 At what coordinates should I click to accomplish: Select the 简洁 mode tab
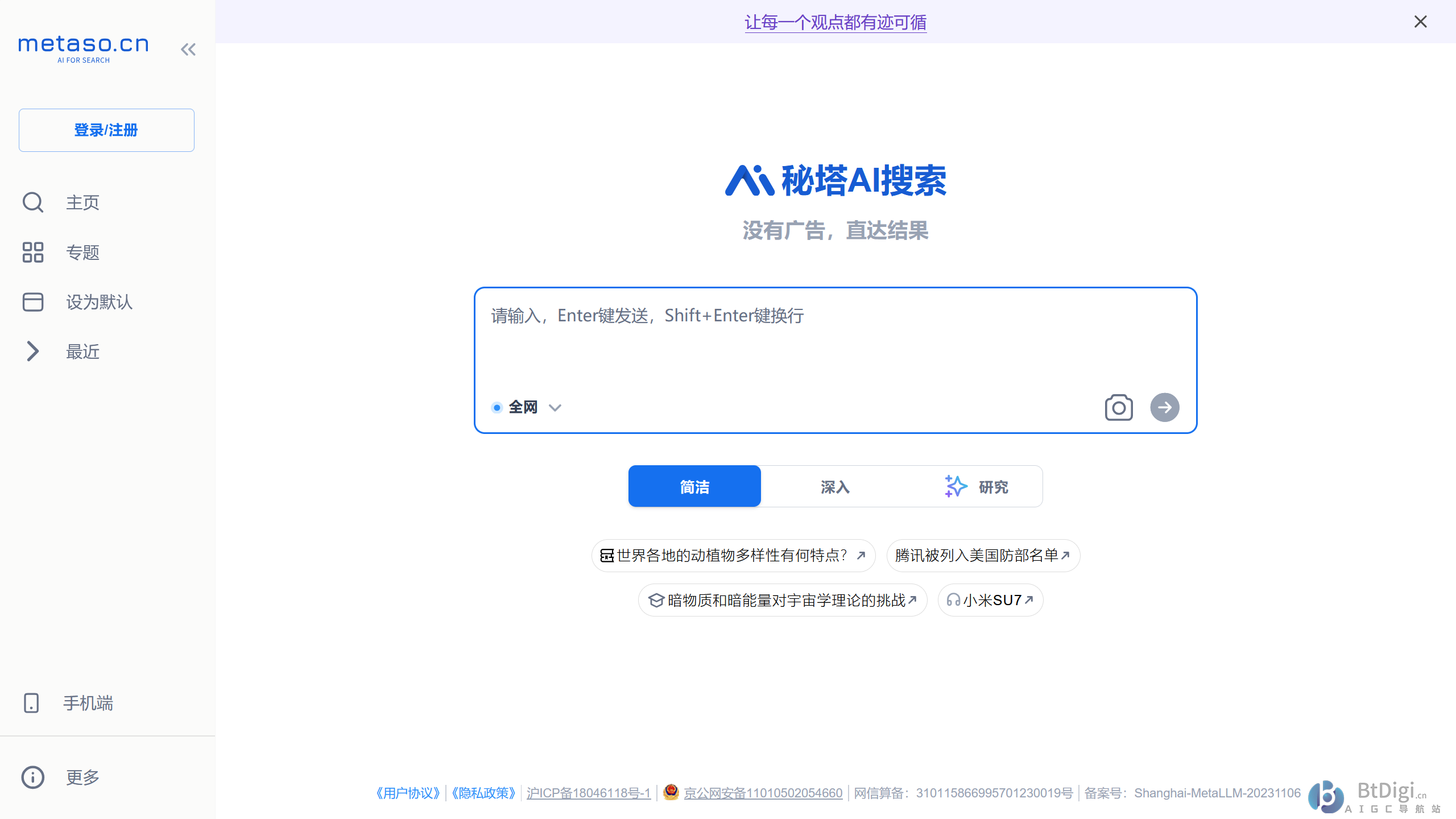[x=694, y=486]
